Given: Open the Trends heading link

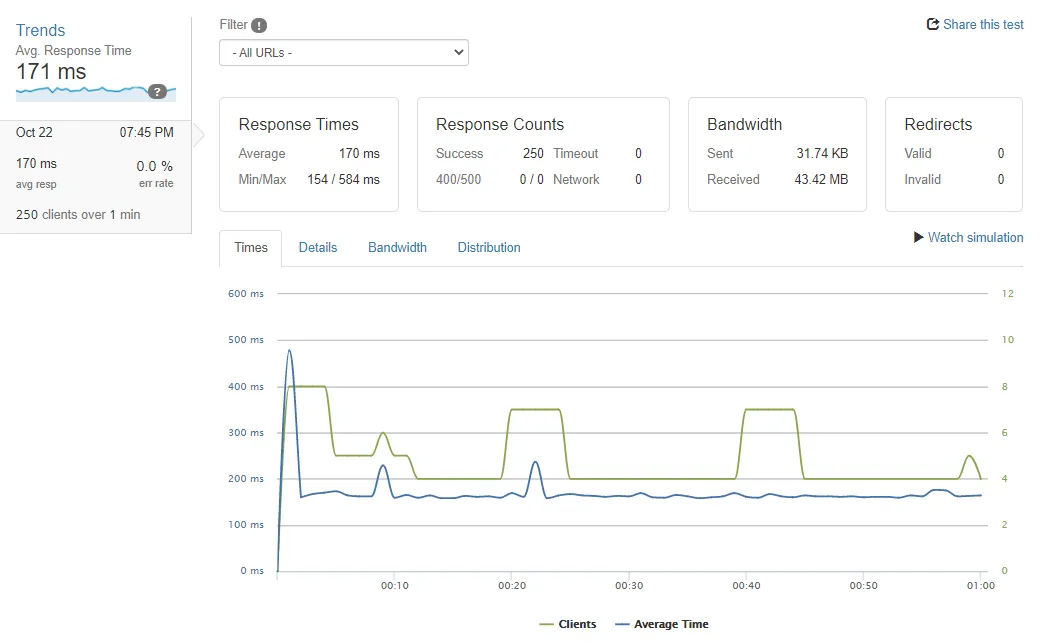Looking at the screenshot, I should coord(40,30).
